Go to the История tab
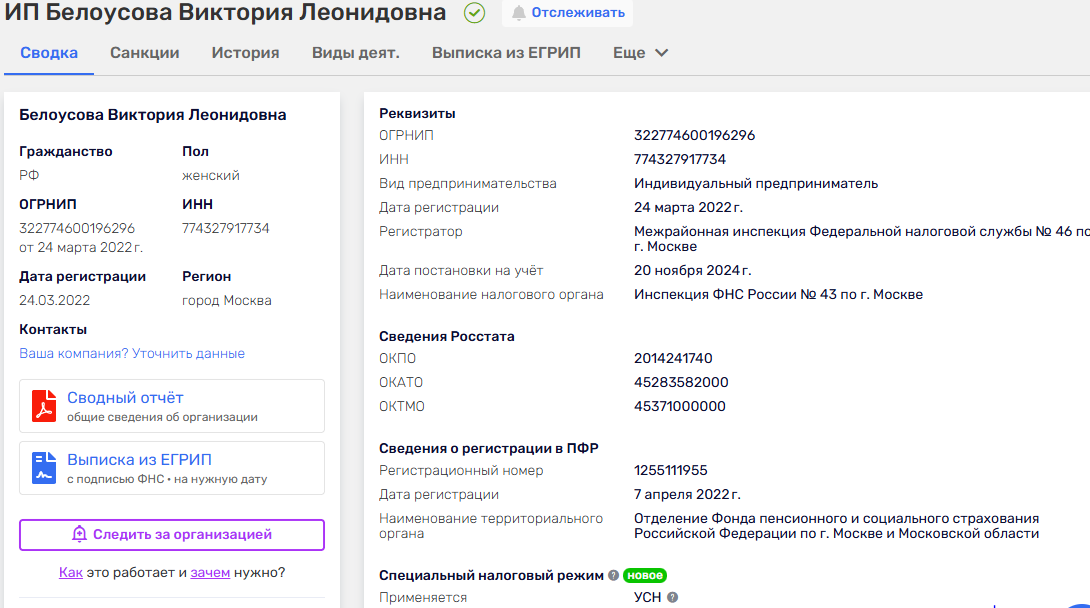This screenshot has height=608, width=1090. [x=245, y=53]
